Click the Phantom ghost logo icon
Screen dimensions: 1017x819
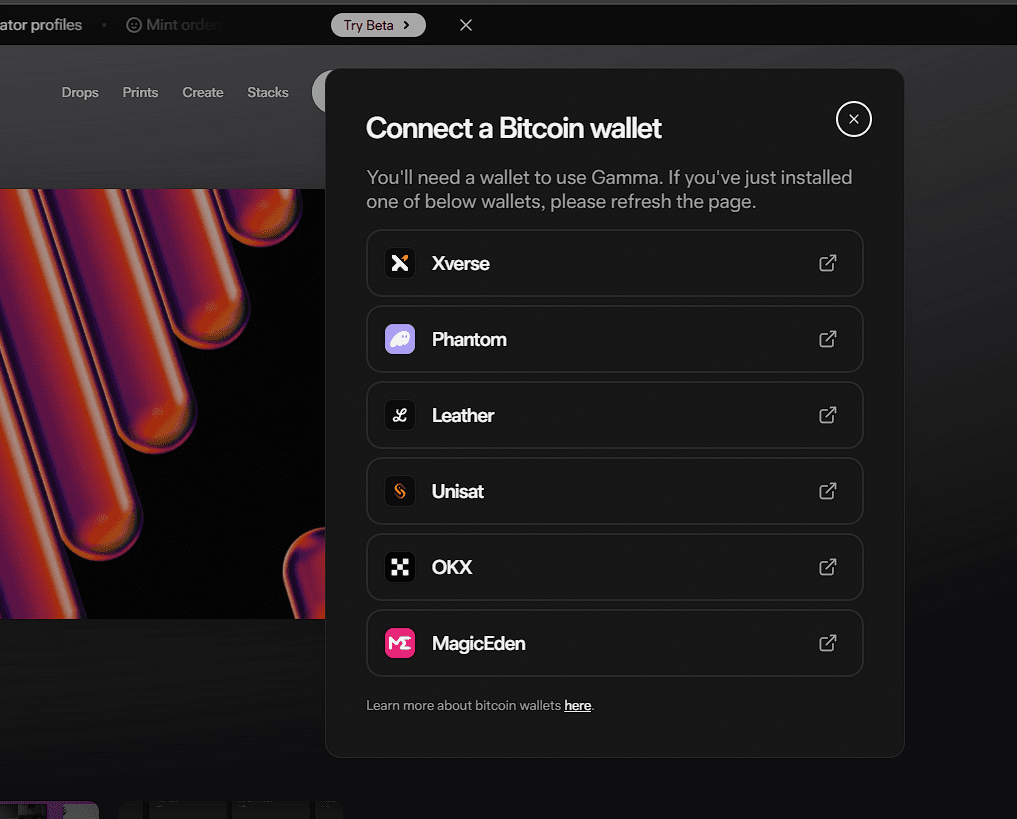point(400,339)
